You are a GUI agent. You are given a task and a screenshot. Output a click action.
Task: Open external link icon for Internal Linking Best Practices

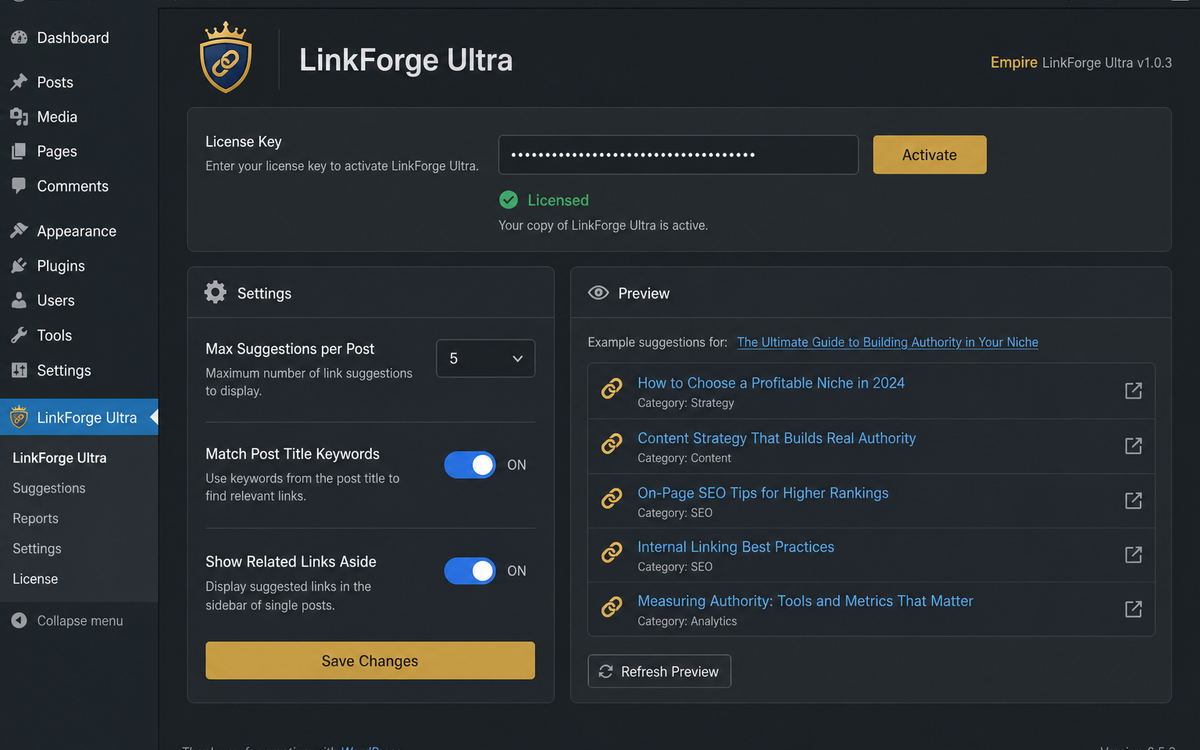tap(1133, 554)
